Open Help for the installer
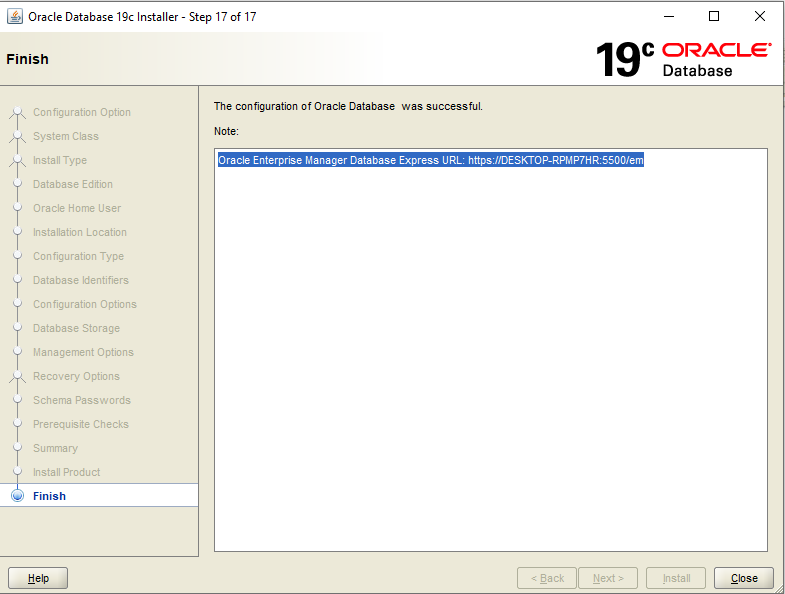 click(x=38, y=578)
